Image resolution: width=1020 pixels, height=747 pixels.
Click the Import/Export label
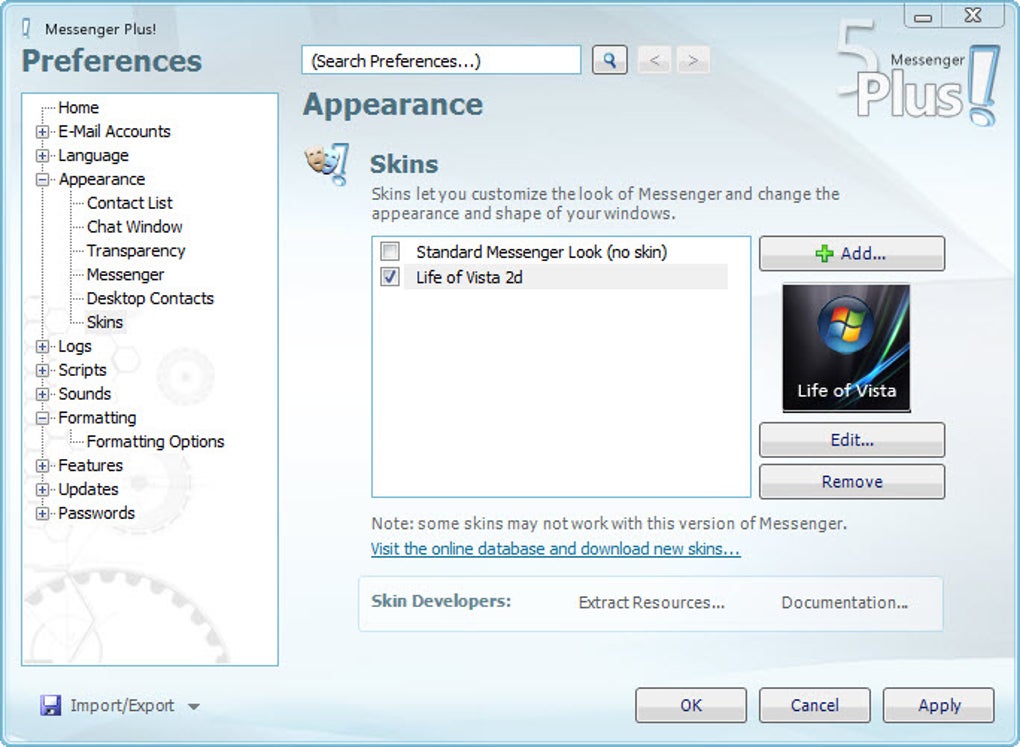(x=122, y=705)
